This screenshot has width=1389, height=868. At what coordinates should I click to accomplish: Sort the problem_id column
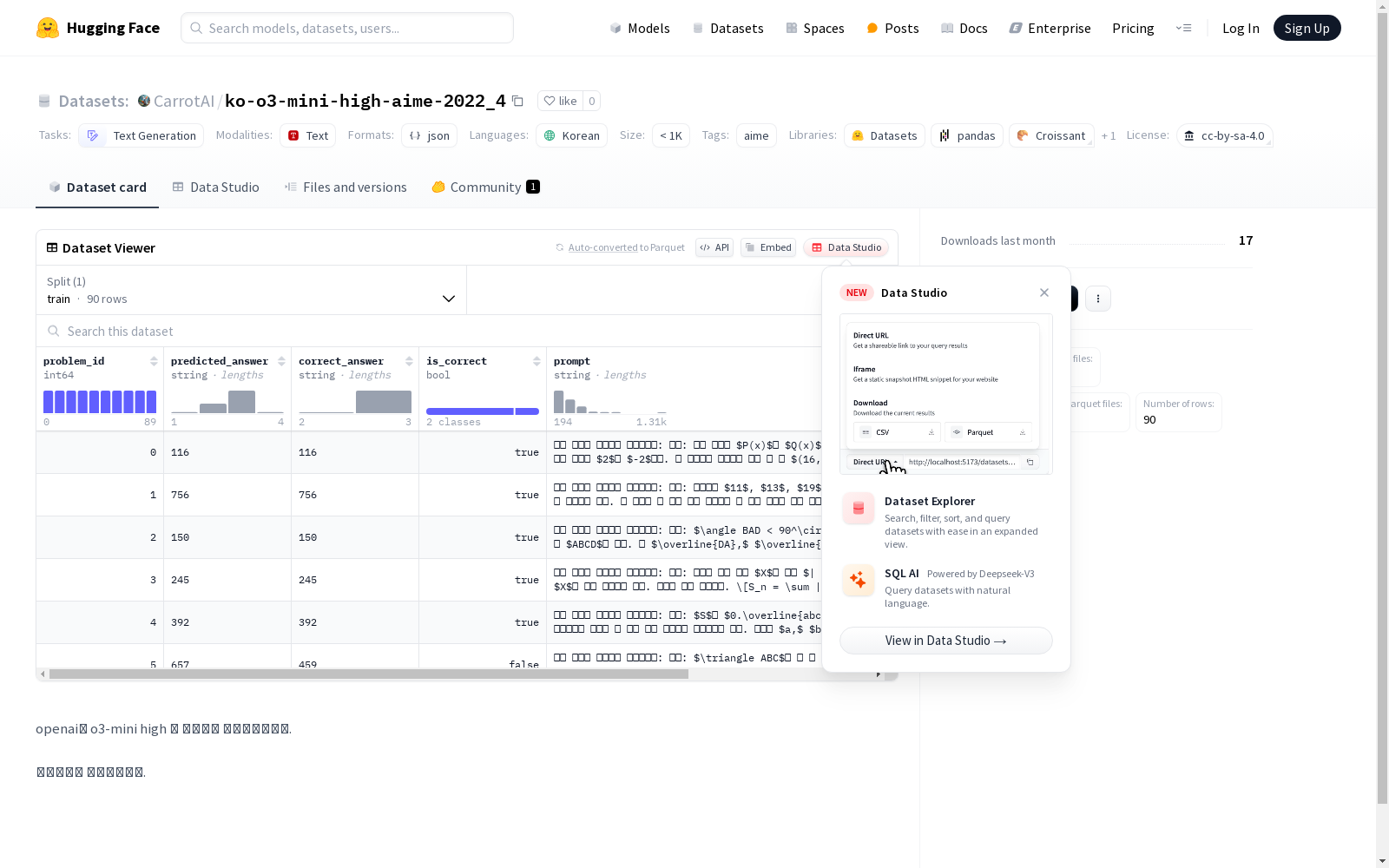pos(154,361)
